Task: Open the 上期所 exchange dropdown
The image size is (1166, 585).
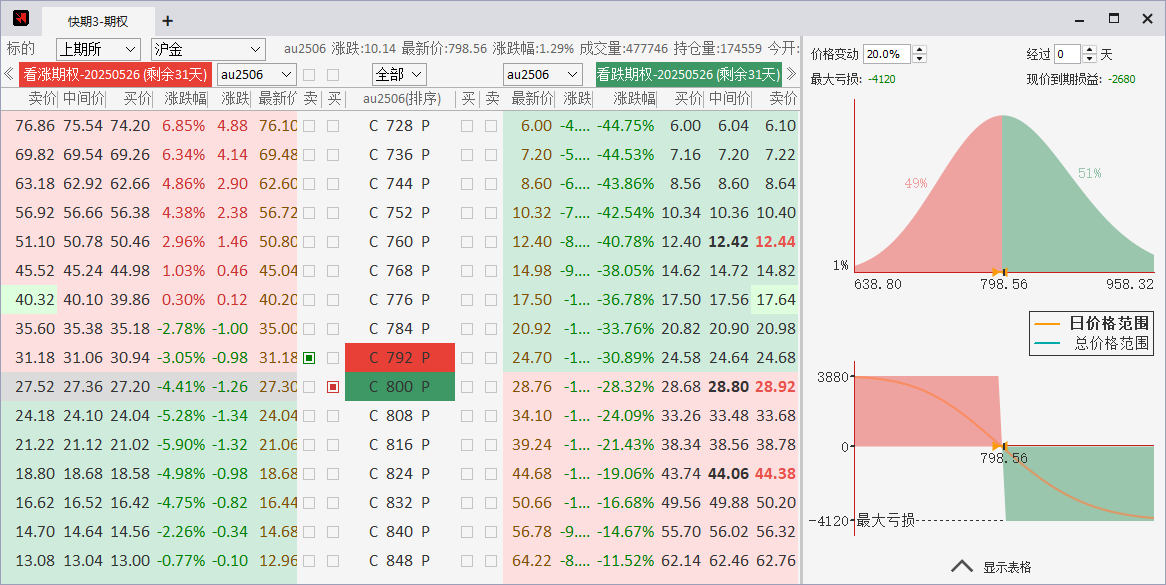Action: pyautogui.click(x=98, y=49)
